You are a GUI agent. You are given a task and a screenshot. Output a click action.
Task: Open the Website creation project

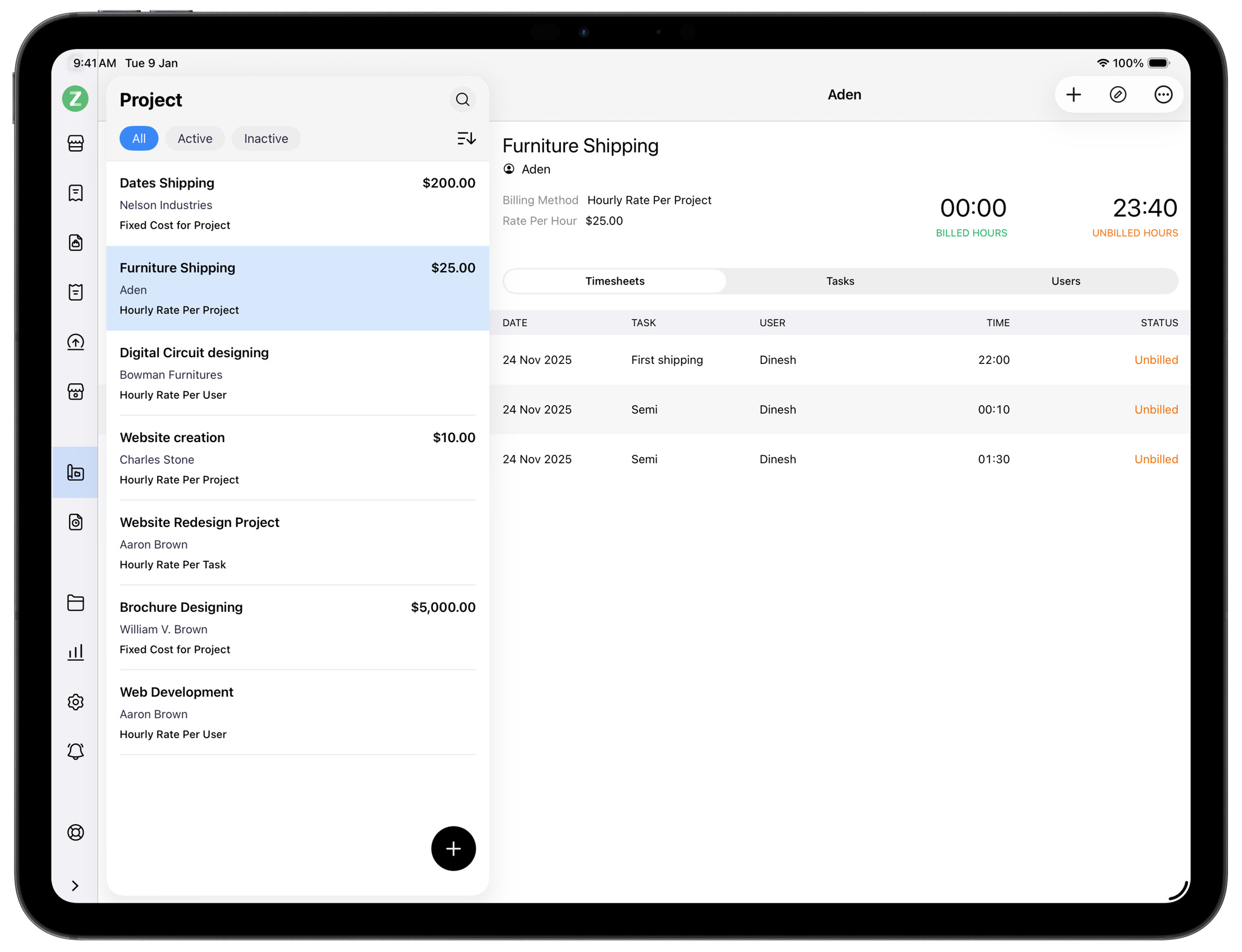pyautogui.click(x=297, y=458)
